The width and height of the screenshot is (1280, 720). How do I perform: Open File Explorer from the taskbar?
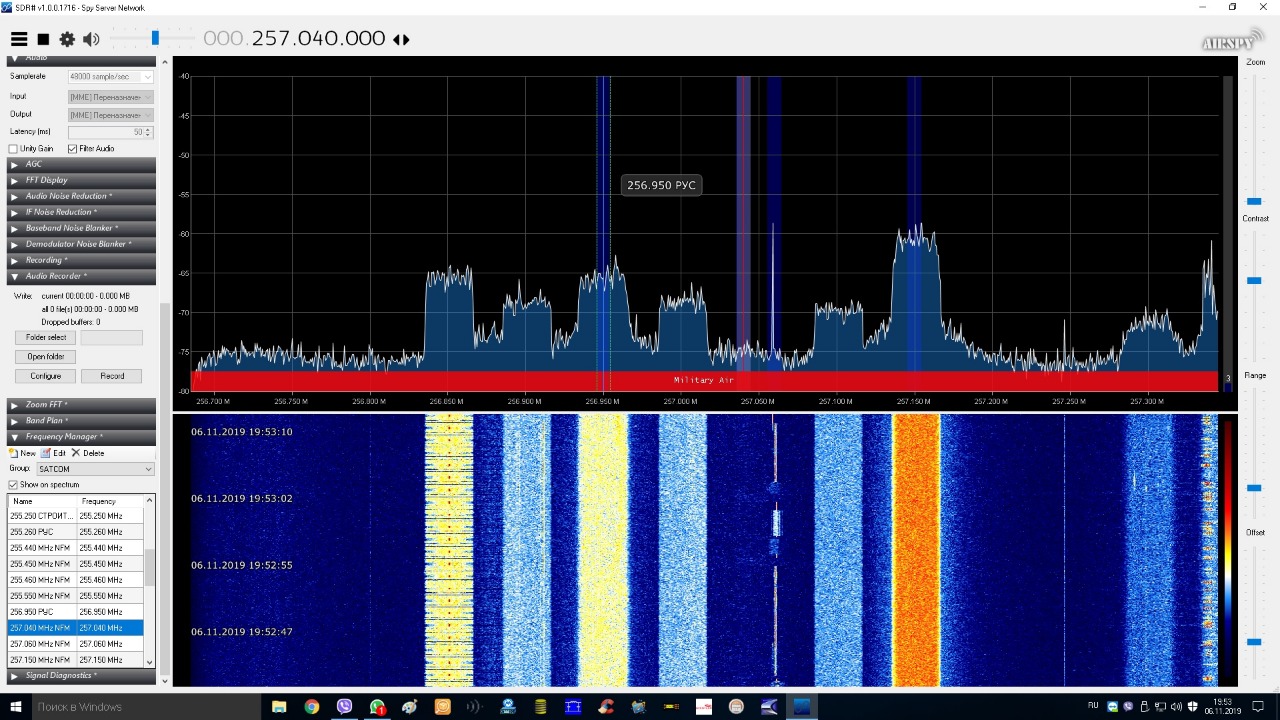(279, 707)
